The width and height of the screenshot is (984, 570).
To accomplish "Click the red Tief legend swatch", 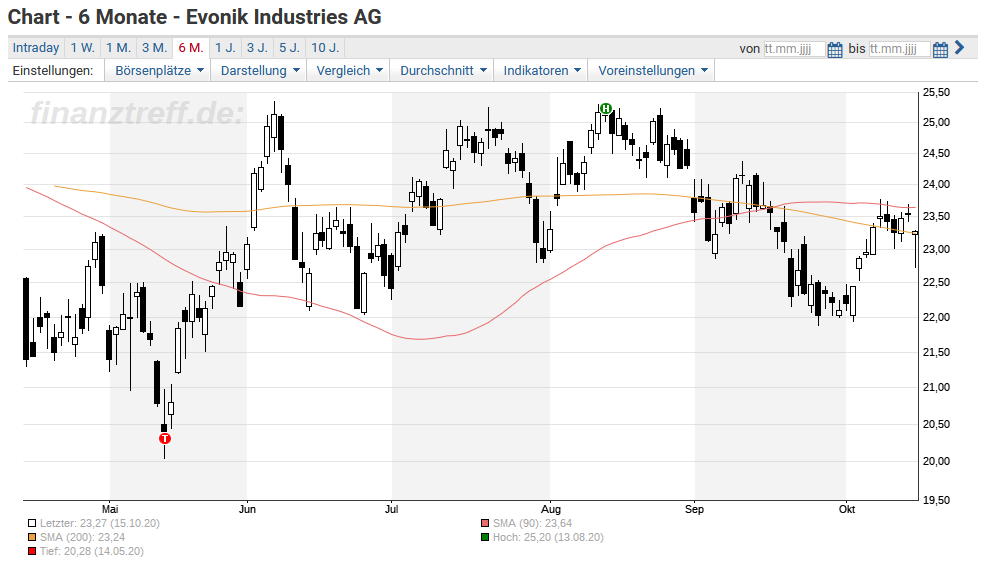I will pyautogui.click(x=32, y=551).
